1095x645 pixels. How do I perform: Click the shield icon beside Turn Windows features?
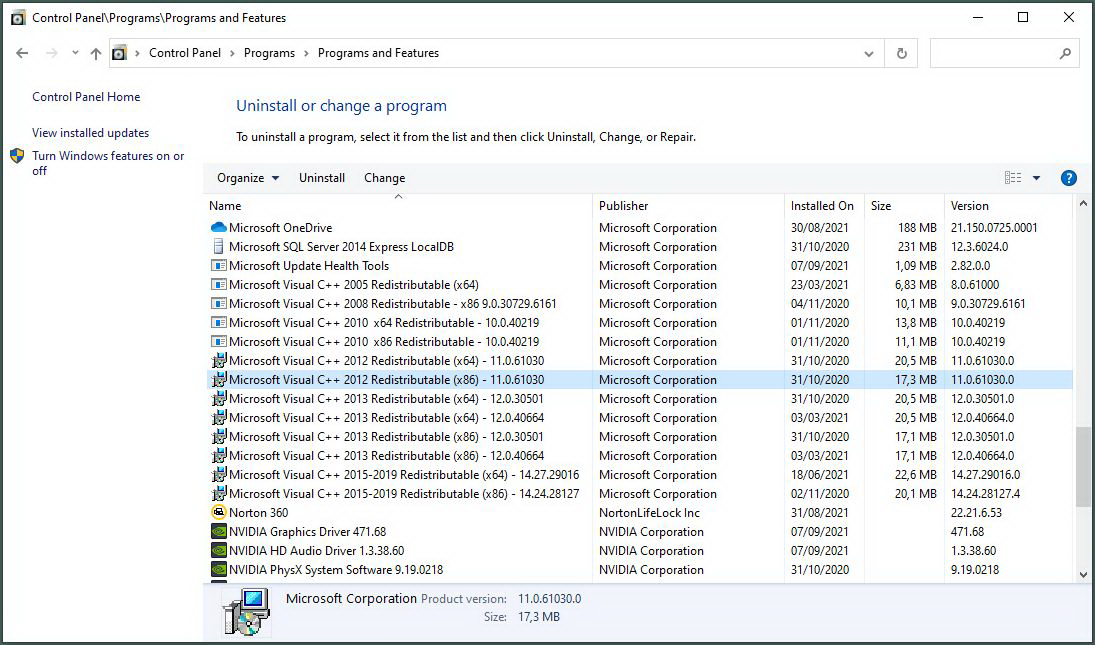coord(16,156)
